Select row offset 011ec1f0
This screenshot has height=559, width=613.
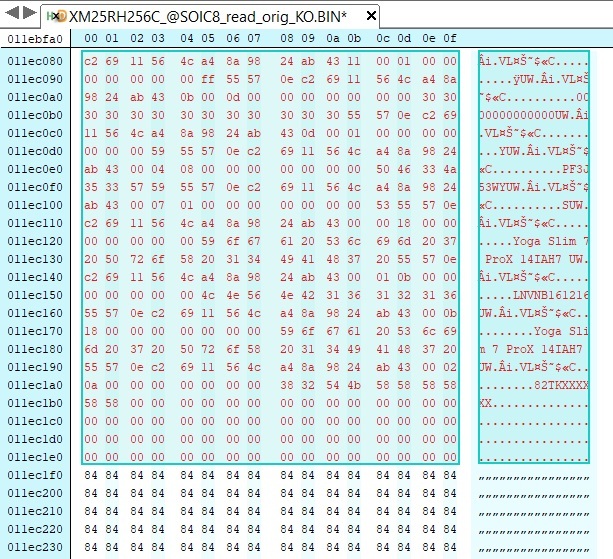tap(35, 475)
